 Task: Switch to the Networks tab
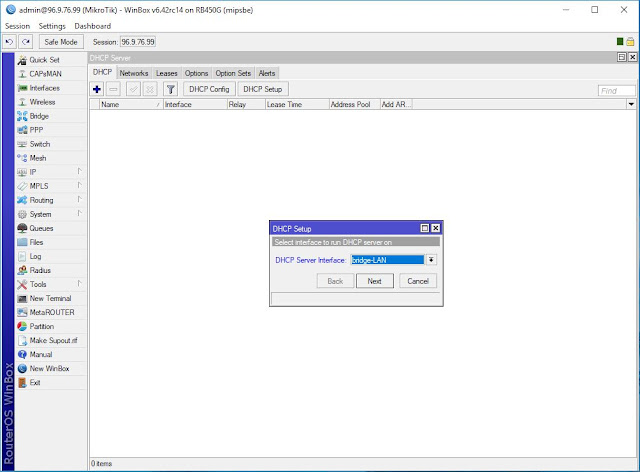[x=133, y=73]
